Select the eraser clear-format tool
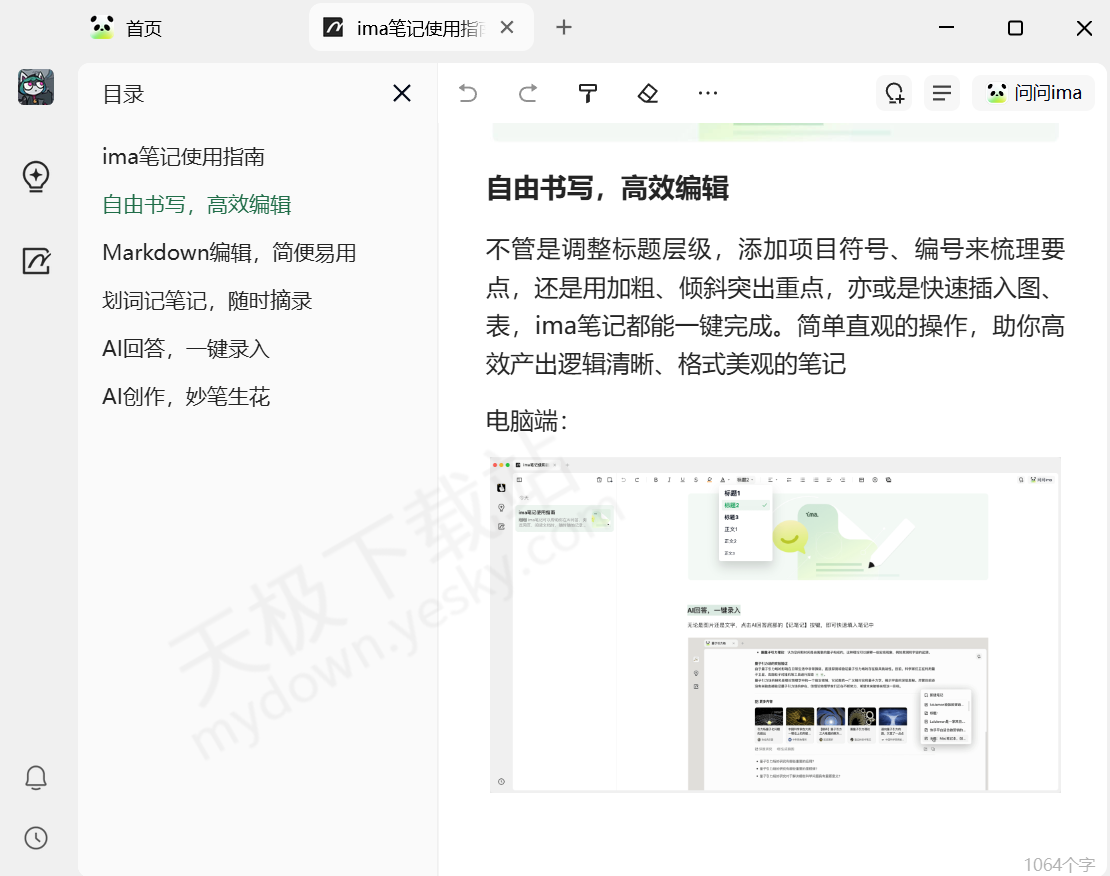 pos(648,94)
